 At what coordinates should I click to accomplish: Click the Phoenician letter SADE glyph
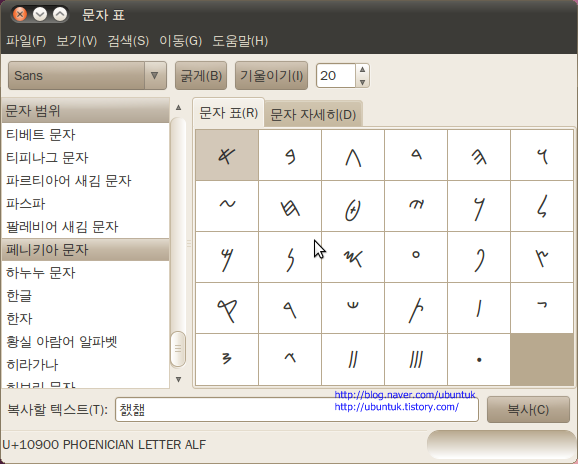[542, 257]
